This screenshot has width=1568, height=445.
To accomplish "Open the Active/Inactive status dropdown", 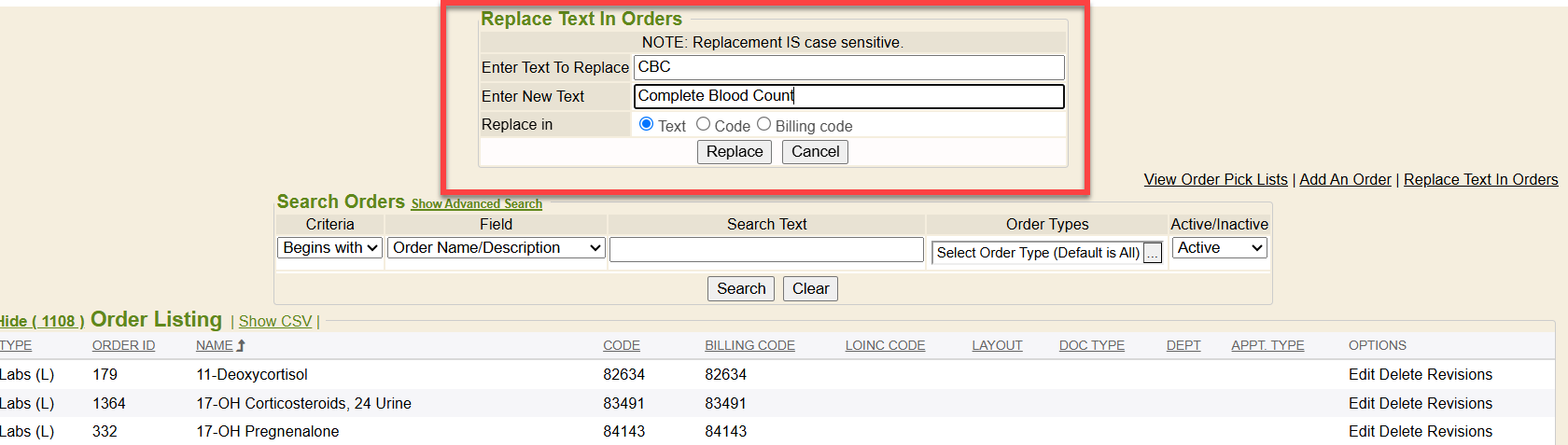I will (1219, 248).
